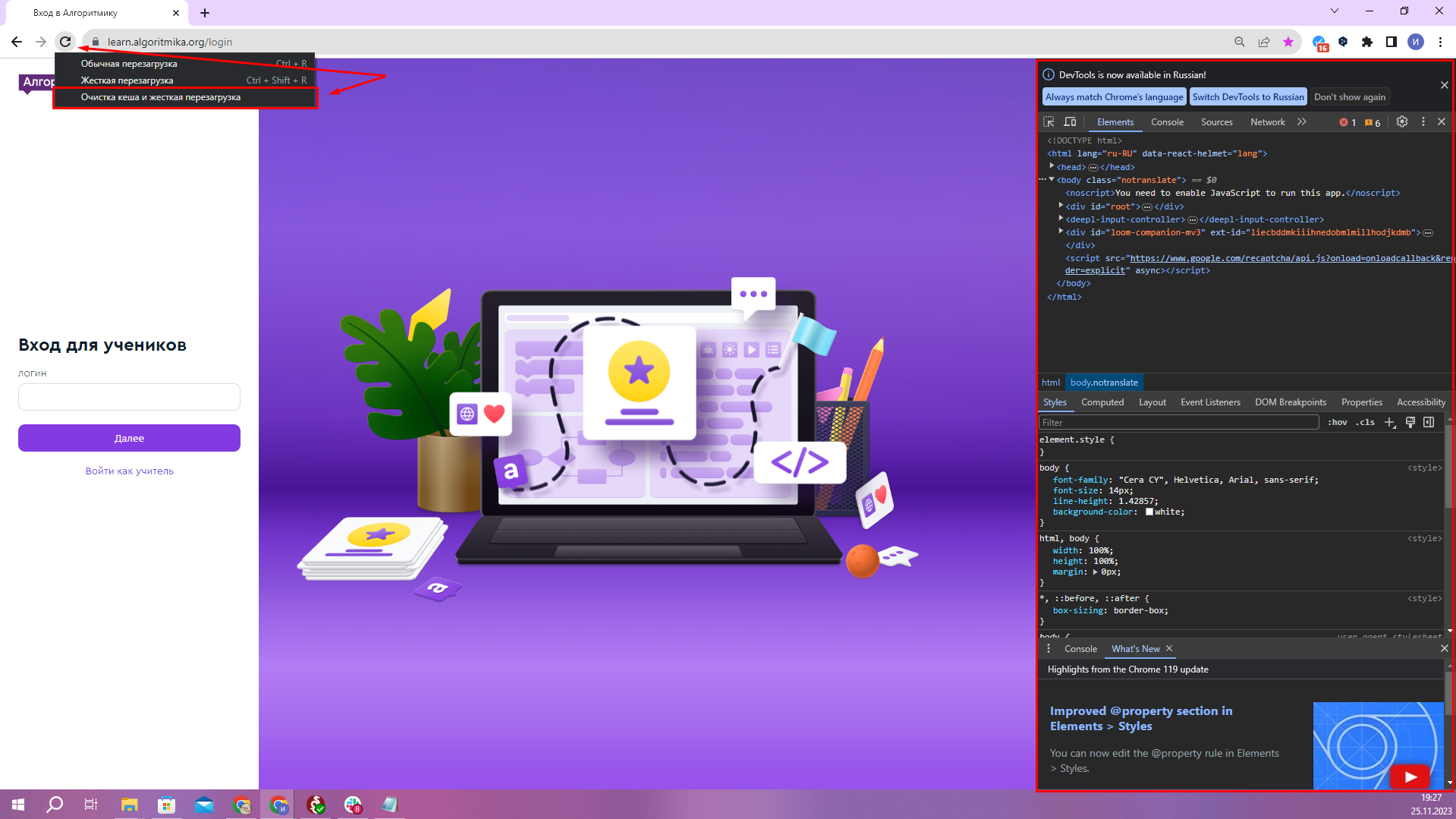Image resolution: width=1456 pixels, height=819 pixels.
Task: Open the Mail app on the taskbar
Action: tap(204, 805)
